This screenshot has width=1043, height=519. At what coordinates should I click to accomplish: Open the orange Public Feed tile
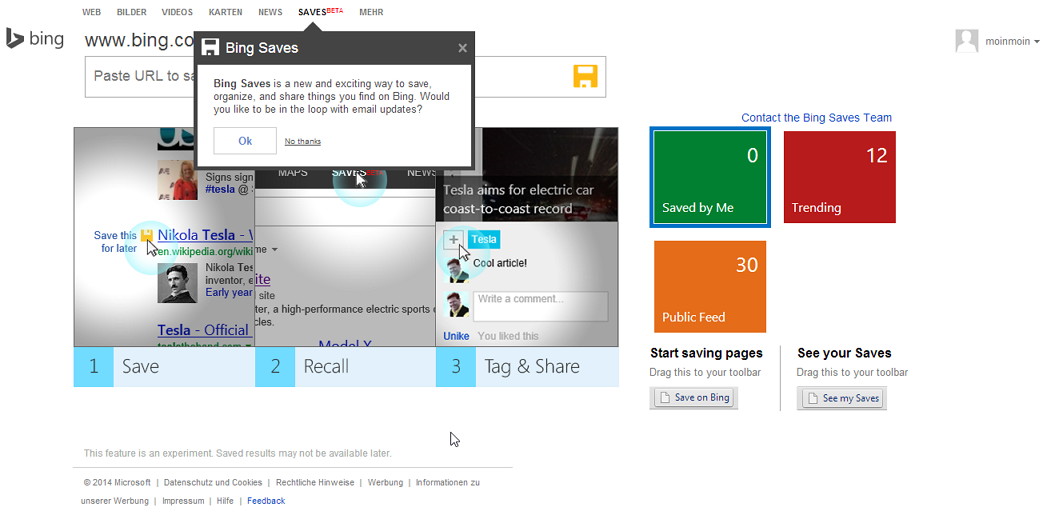click(710, 287)
